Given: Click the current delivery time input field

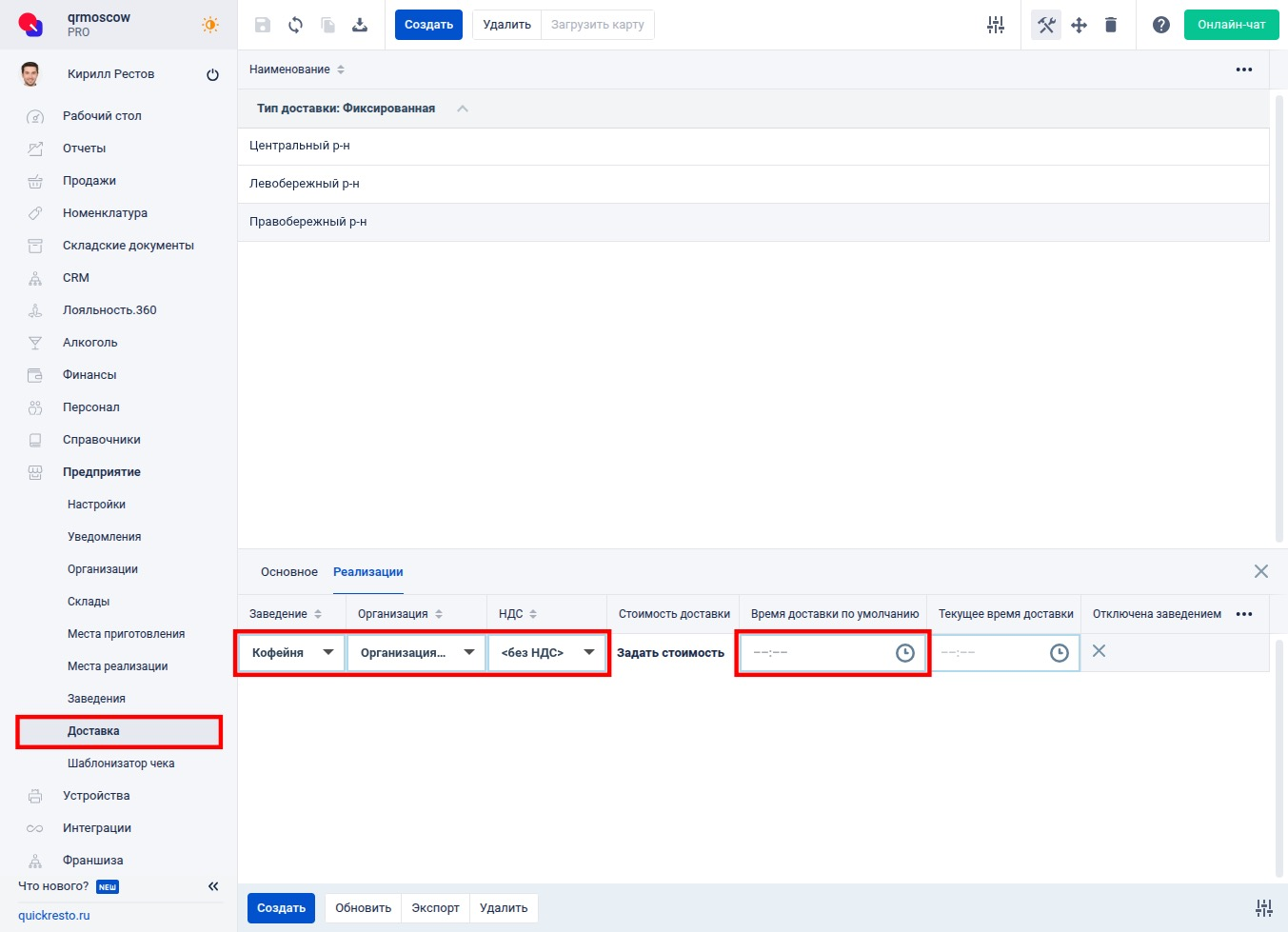Looking at the screenshot, I should coord(990,653).
